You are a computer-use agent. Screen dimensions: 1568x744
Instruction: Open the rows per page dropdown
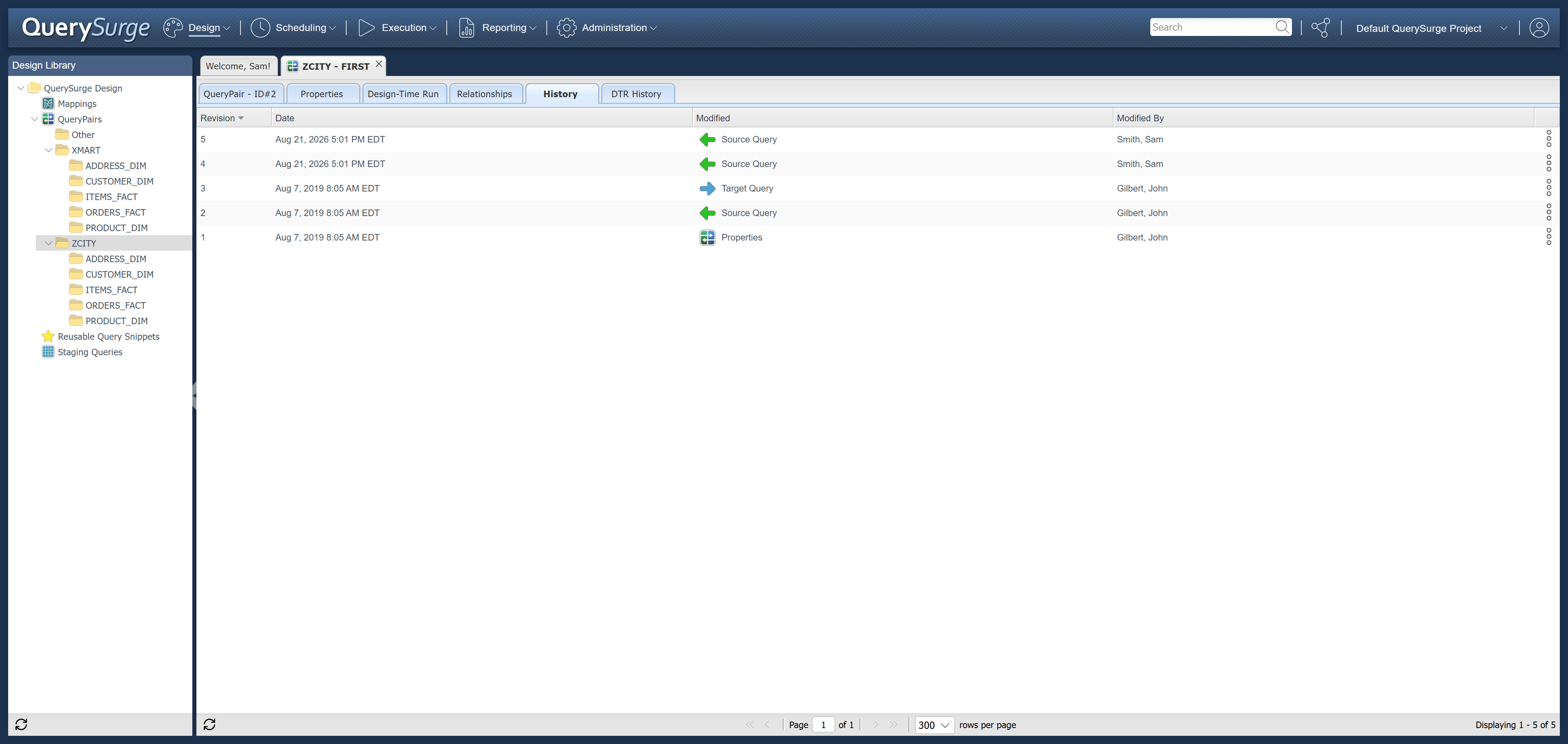pos(934,724)
